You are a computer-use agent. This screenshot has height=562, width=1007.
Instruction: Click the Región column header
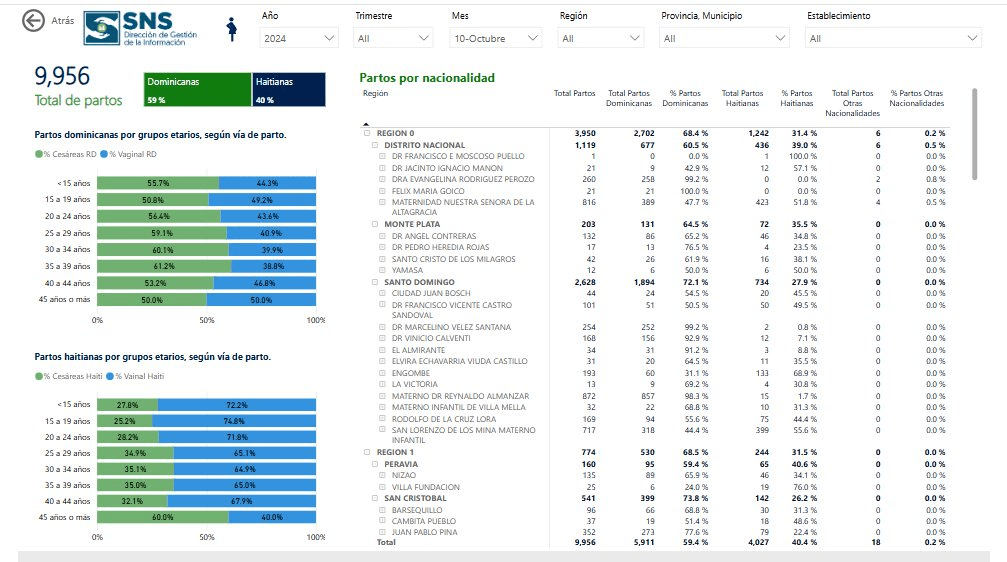pyautogui.click(x=376, y=94)
